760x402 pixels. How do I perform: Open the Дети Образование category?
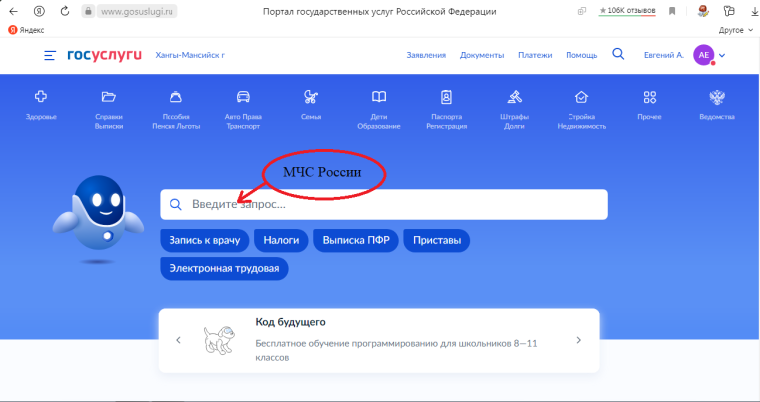[379, 109]
